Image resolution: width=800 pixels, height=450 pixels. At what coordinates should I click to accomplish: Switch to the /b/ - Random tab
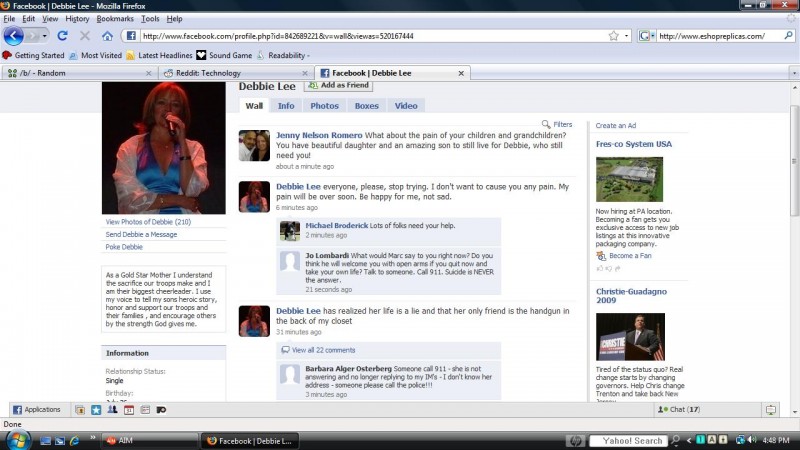tap(79, 73)
